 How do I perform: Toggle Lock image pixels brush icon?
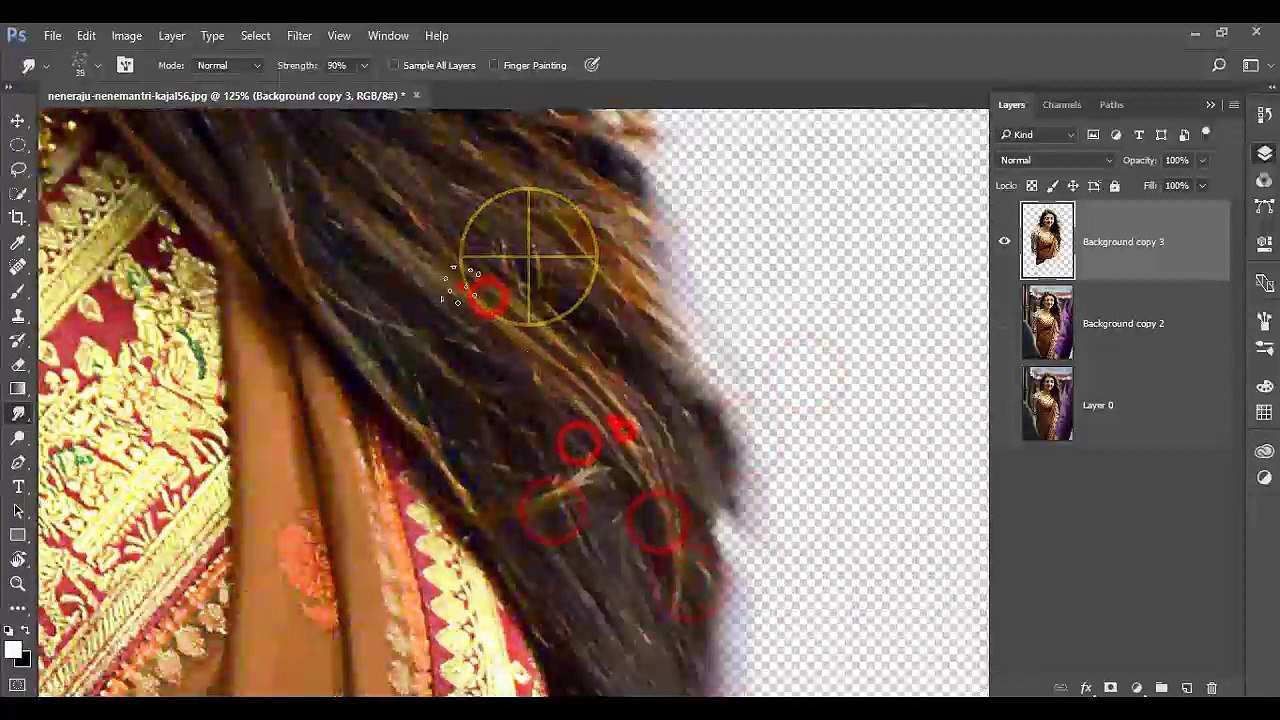[x=1052, y=186]
